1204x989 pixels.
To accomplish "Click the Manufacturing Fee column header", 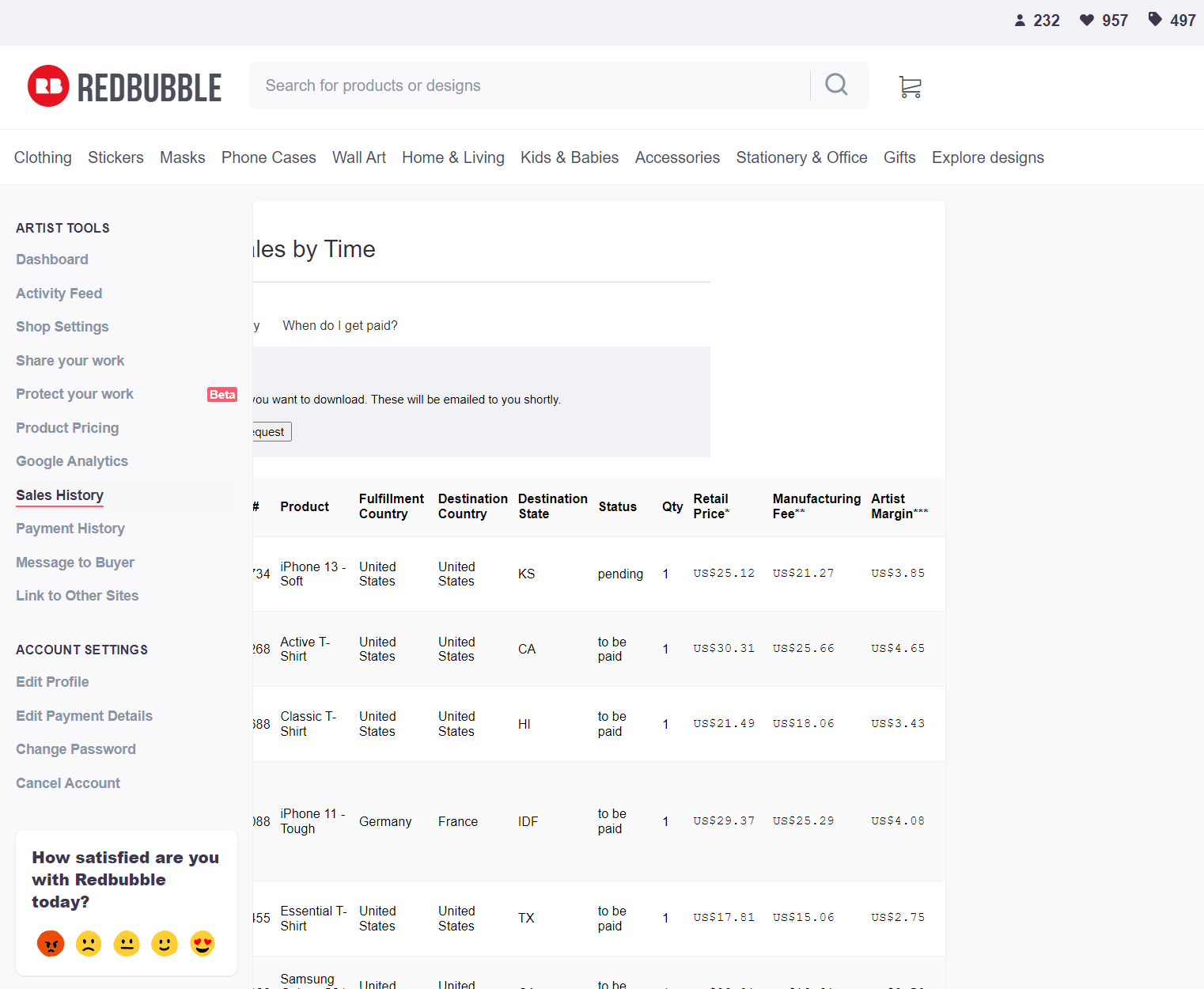I will [x=816, y=506].
